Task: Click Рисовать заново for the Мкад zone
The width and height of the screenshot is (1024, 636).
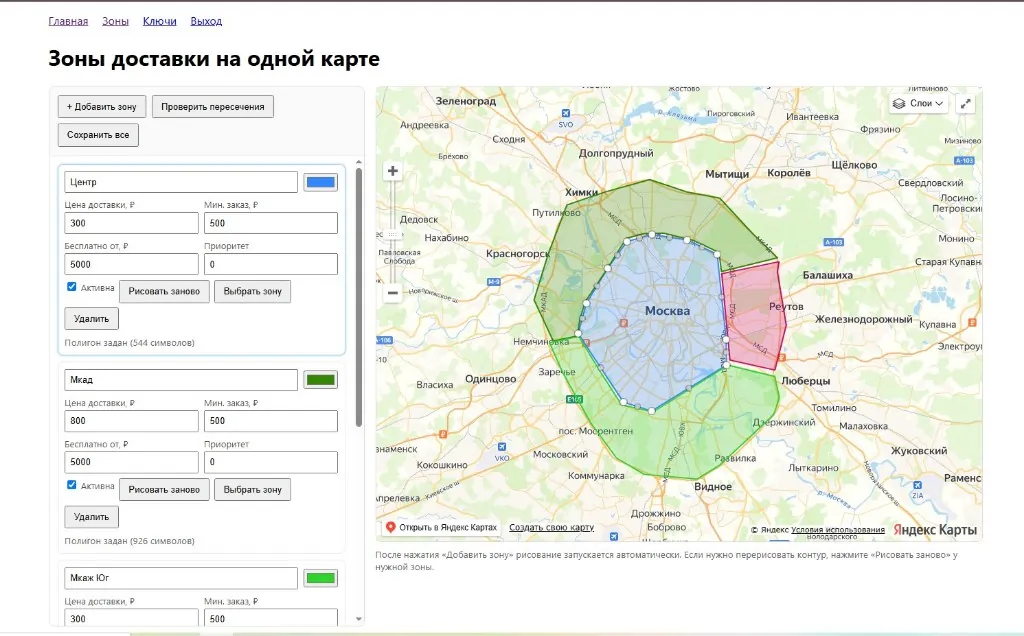Action: pyautogui.click(x=164, y=490)
